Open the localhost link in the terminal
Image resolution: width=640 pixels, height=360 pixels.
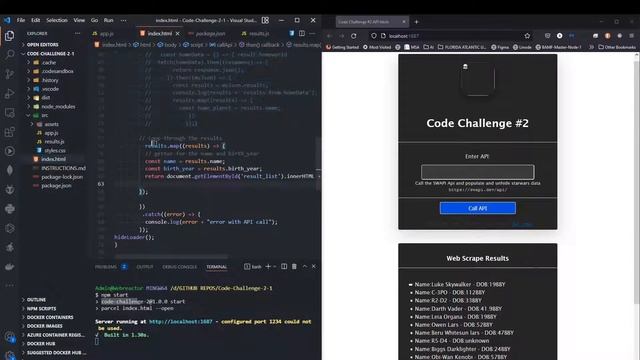(x=180, y=322)
